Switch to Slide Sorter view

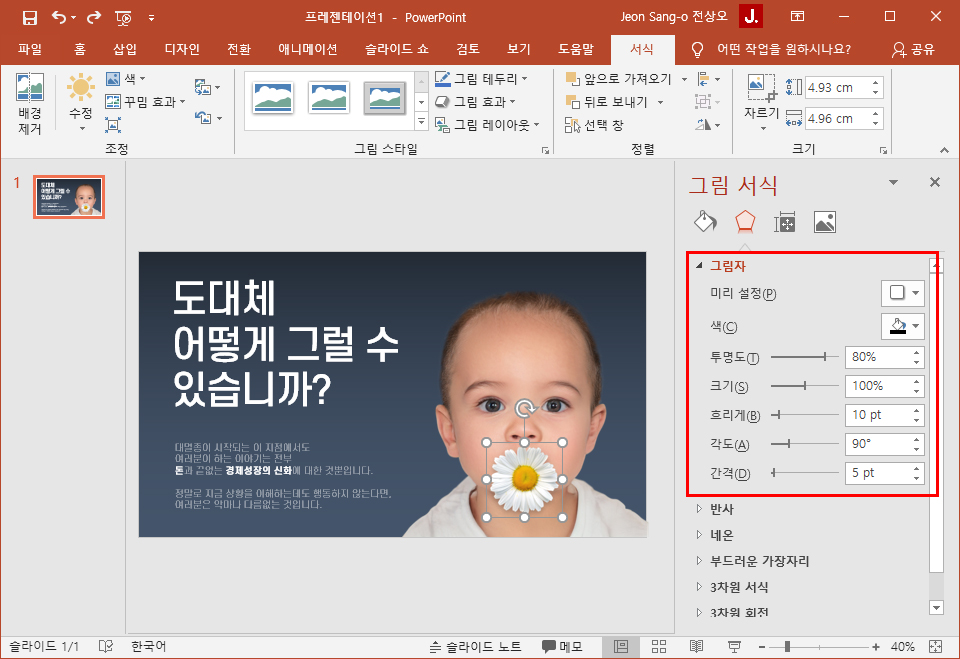pos(659,646)
